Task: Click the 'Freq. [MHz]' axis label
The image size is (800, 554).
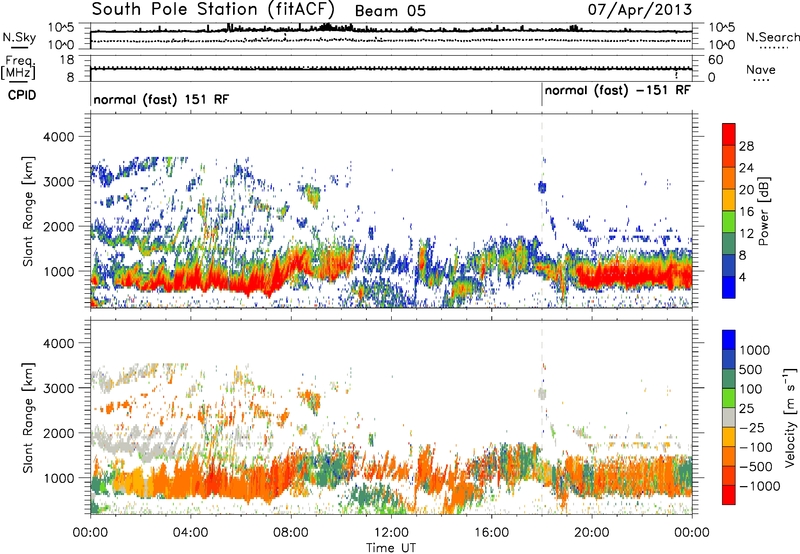Action: point(18,67)
